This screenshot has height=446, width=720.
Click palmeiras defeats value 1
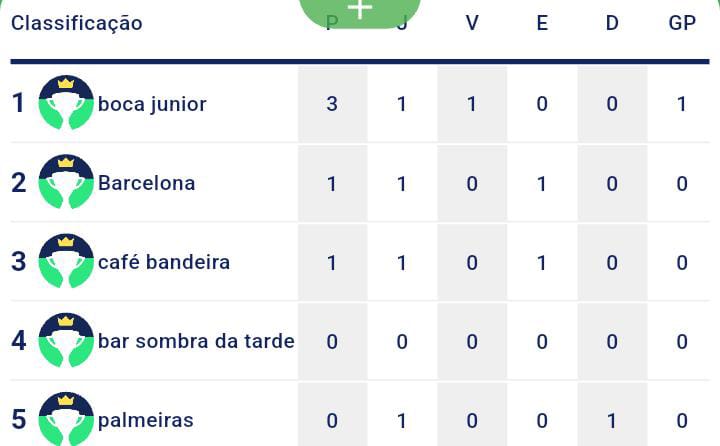(612, 421)
